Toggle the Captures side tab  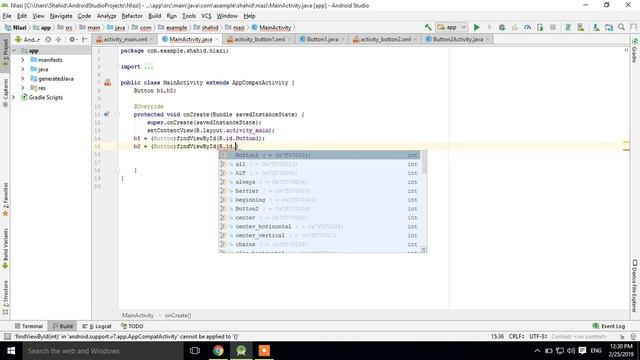pos(5,93)
